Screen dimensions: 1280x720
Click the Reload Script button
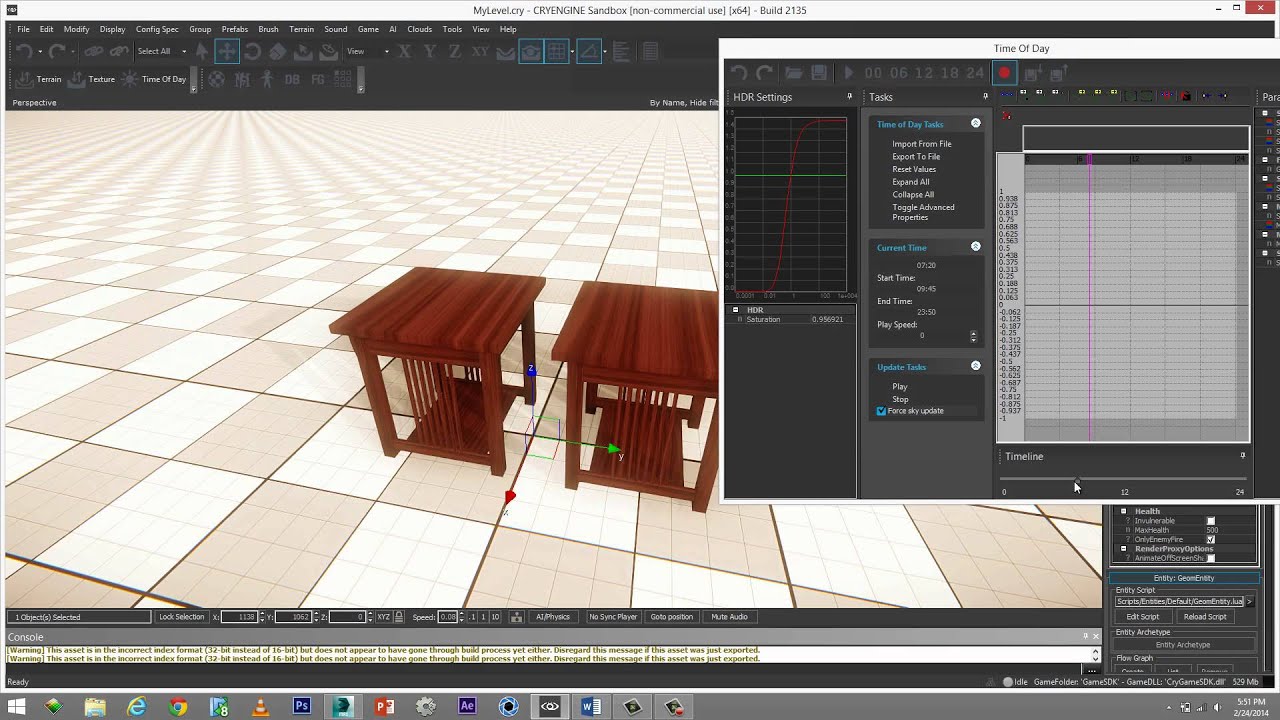[1205, 617]
